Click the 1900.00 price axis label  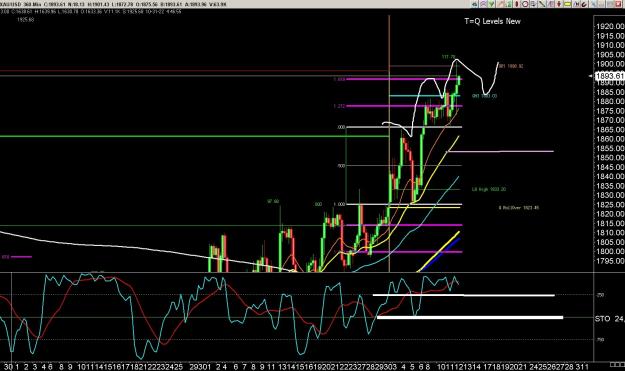click(610, 64)
